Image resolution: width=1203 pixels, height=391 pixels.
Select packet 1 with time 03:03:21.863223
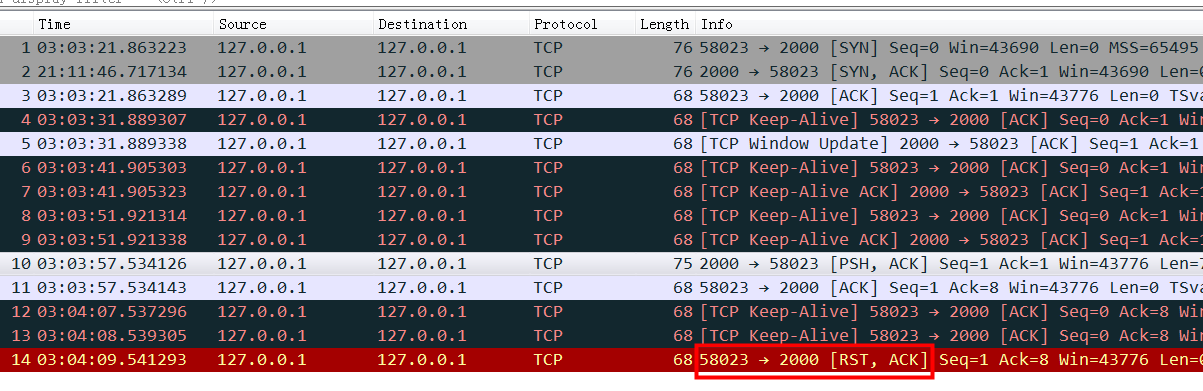601,48
